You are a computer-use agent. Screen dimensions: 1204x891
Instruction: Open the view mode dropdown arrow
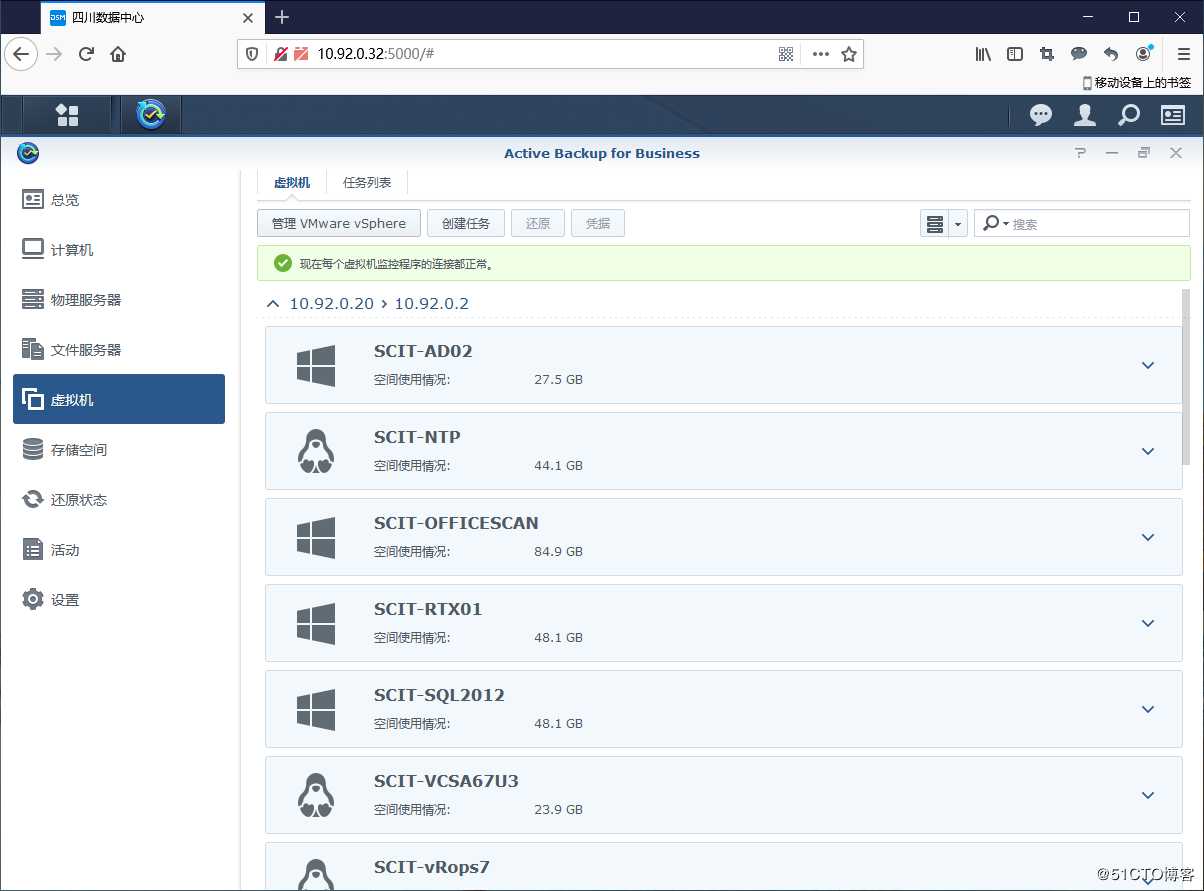958,224
